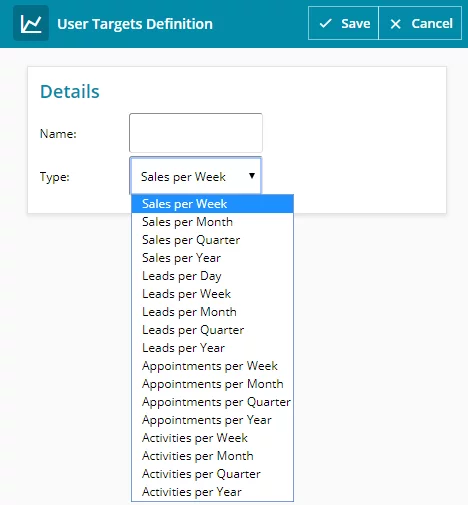Choose Leads per Week option
The height and width of the screenshot is (505, 468).
tap(212, 294)
